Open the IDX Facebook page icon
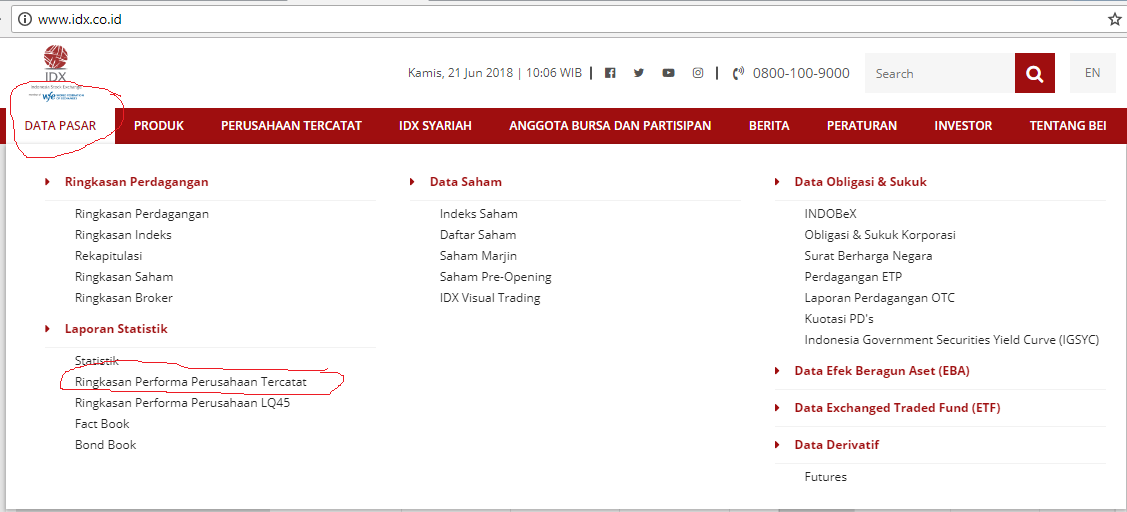Image resolution: width=1127 pixels, height=512 pixels. [610, 73]
